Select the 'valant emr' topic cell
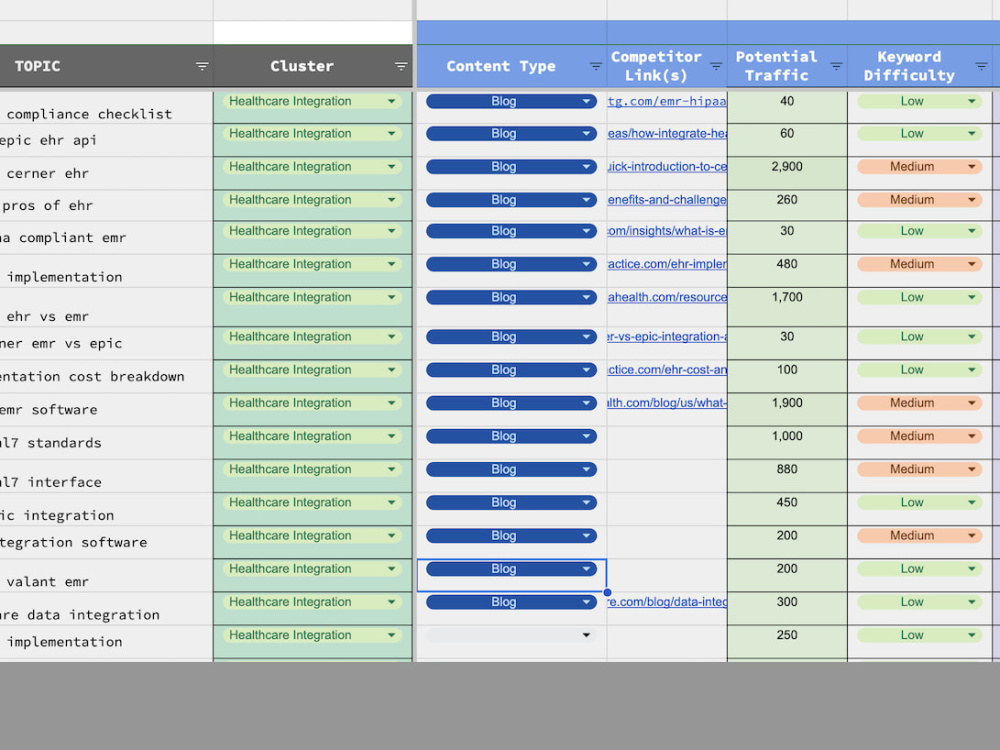The image size is (1000, 750). 107,576
